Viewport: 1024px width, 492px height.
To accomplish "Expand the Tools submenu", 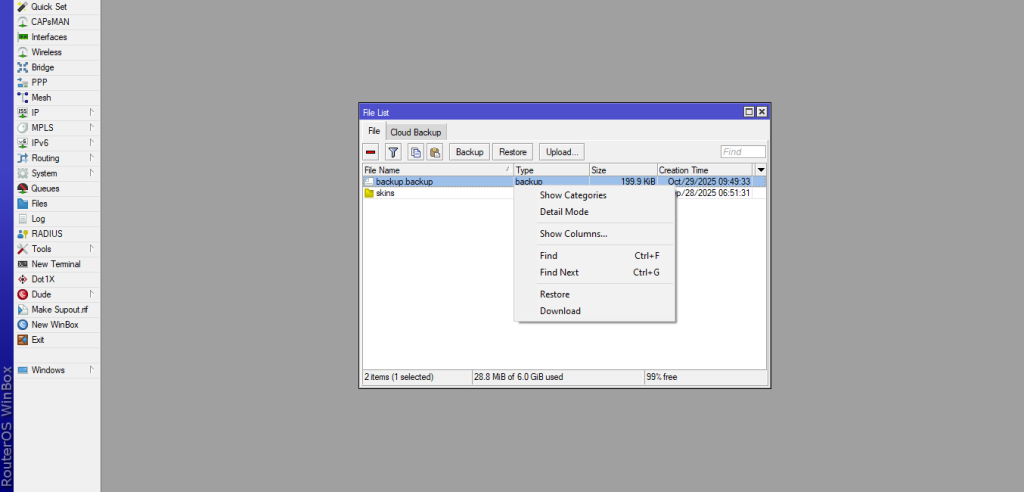I will (41, 249).
